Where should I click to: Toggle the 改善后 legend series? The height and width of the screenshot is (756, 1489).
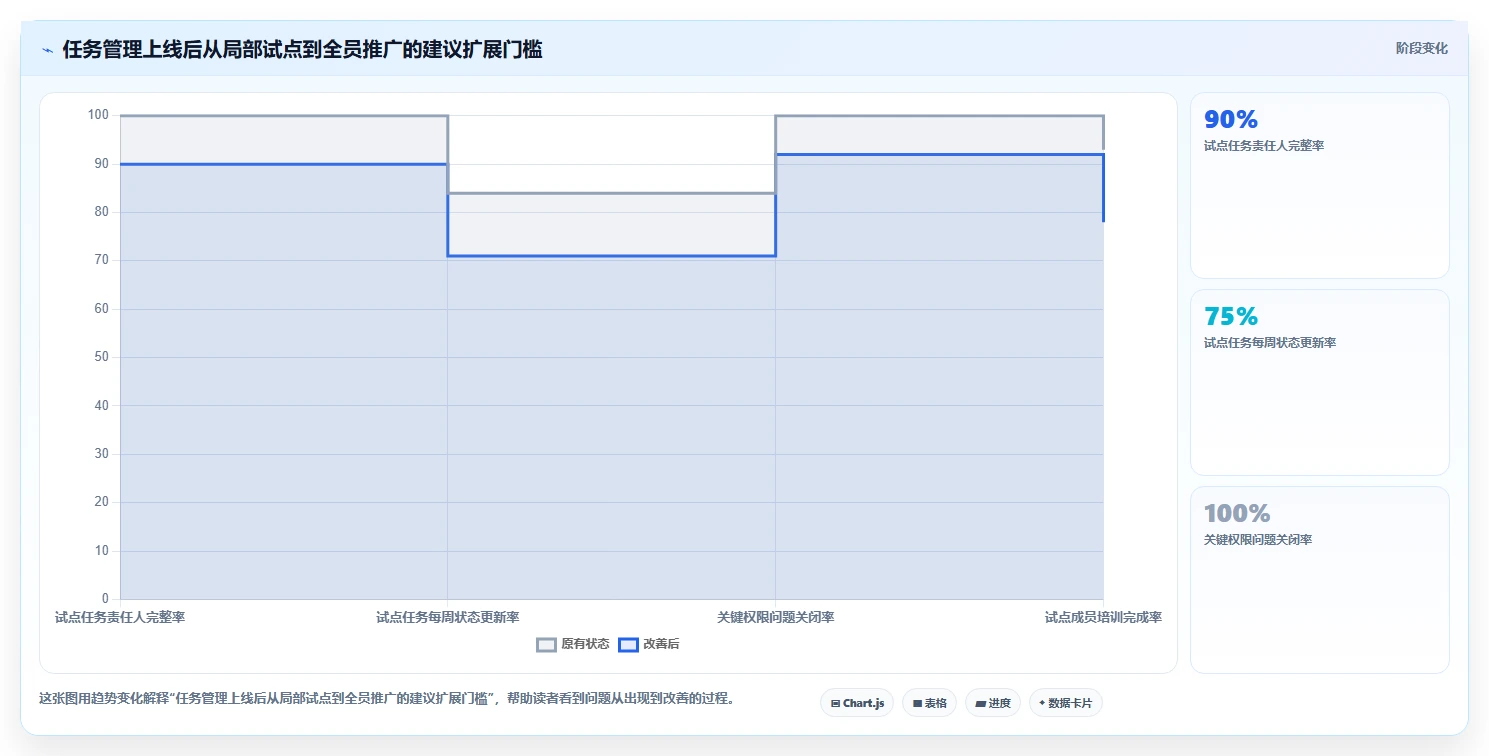[649, 644]
